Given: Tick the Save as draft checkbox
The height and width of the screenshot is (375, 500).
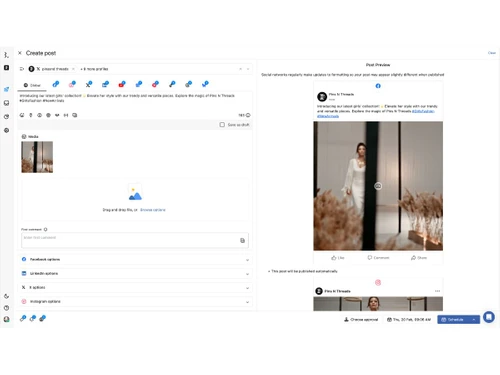Looking at the screenshot, I should tap(222, 125).
